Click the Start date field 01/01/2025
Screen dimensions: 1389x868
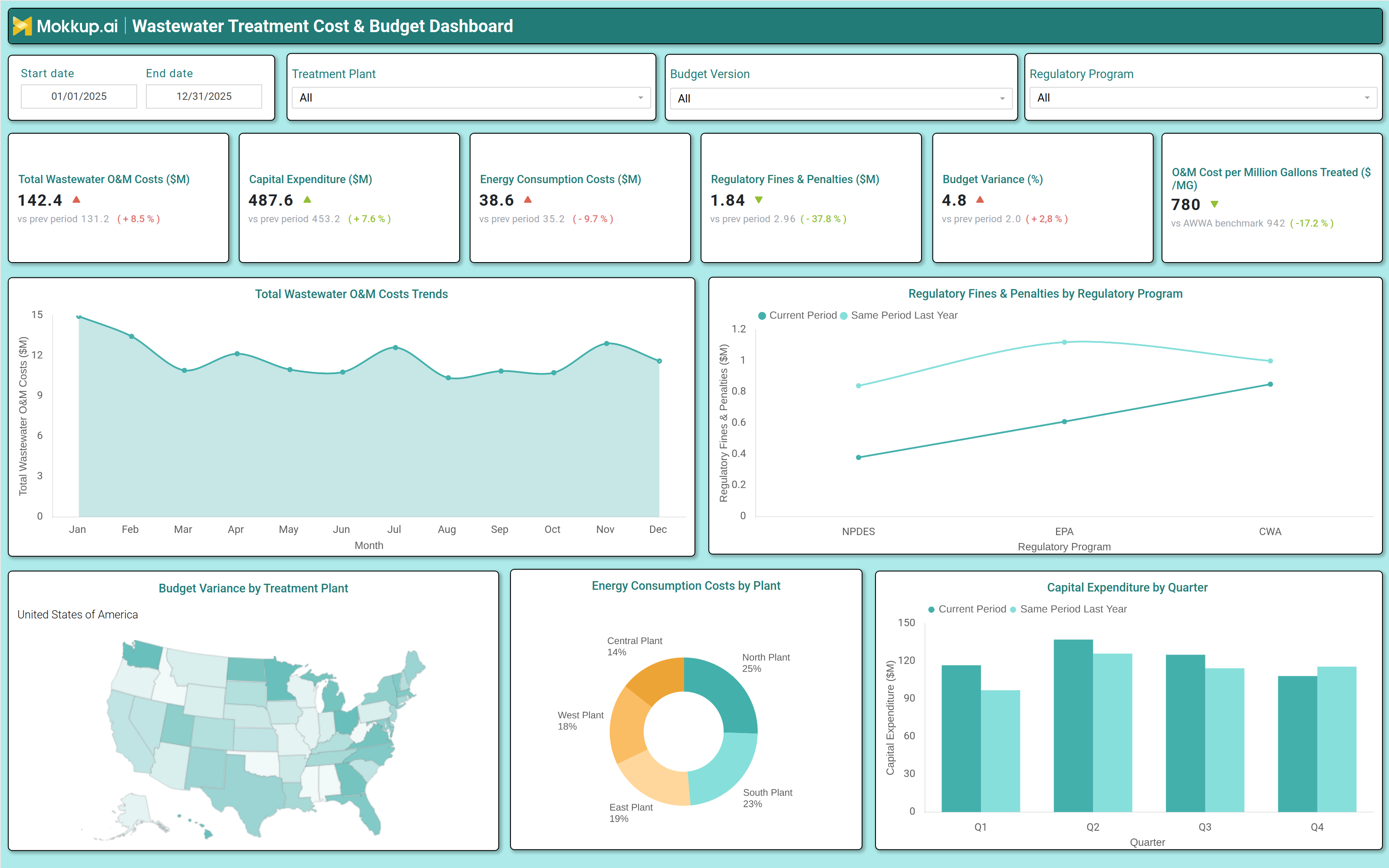(79, 96)
